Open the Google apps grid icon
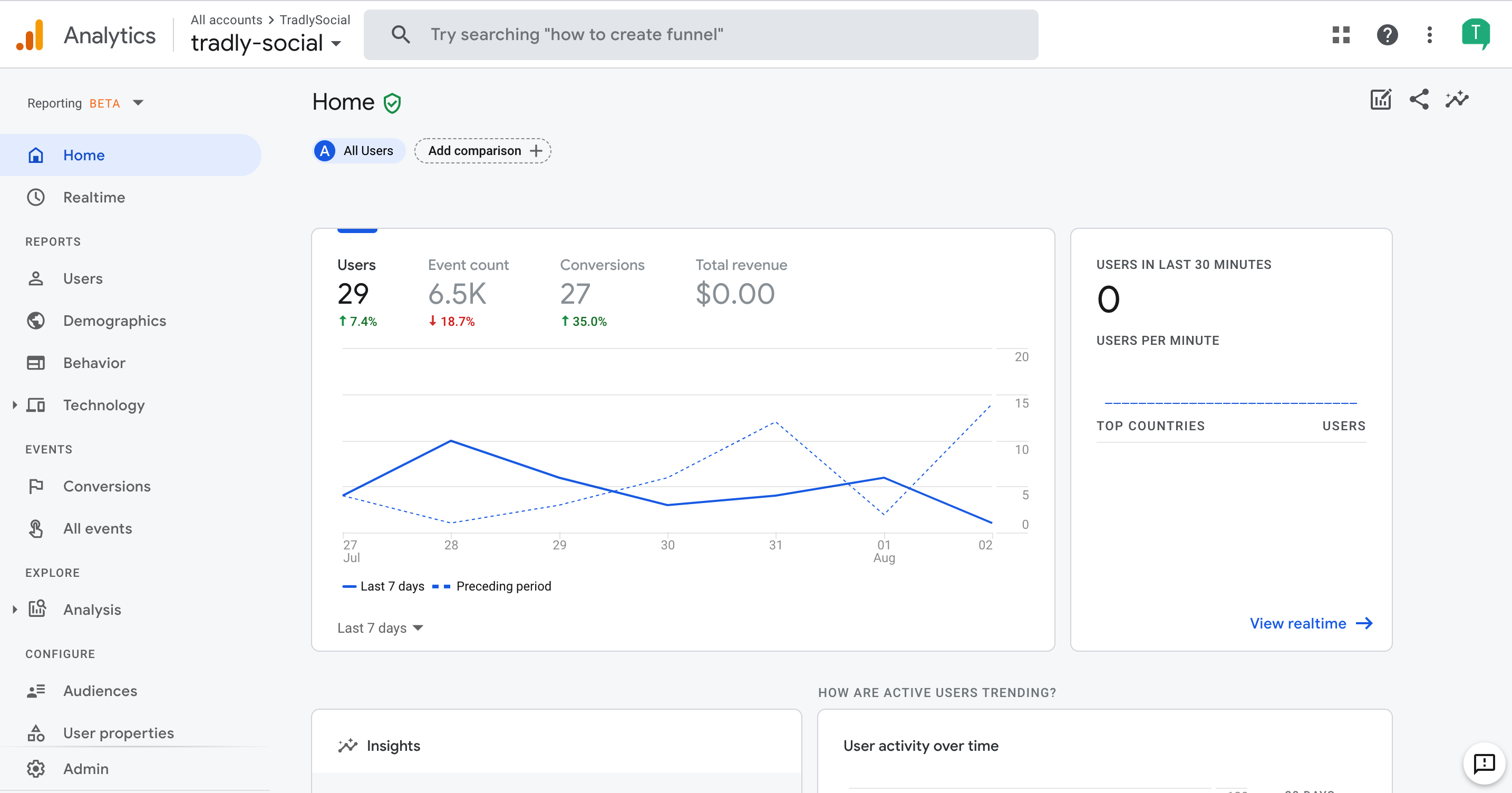The width and height of the screenshot is (1512, 793). coord(1341,35)
